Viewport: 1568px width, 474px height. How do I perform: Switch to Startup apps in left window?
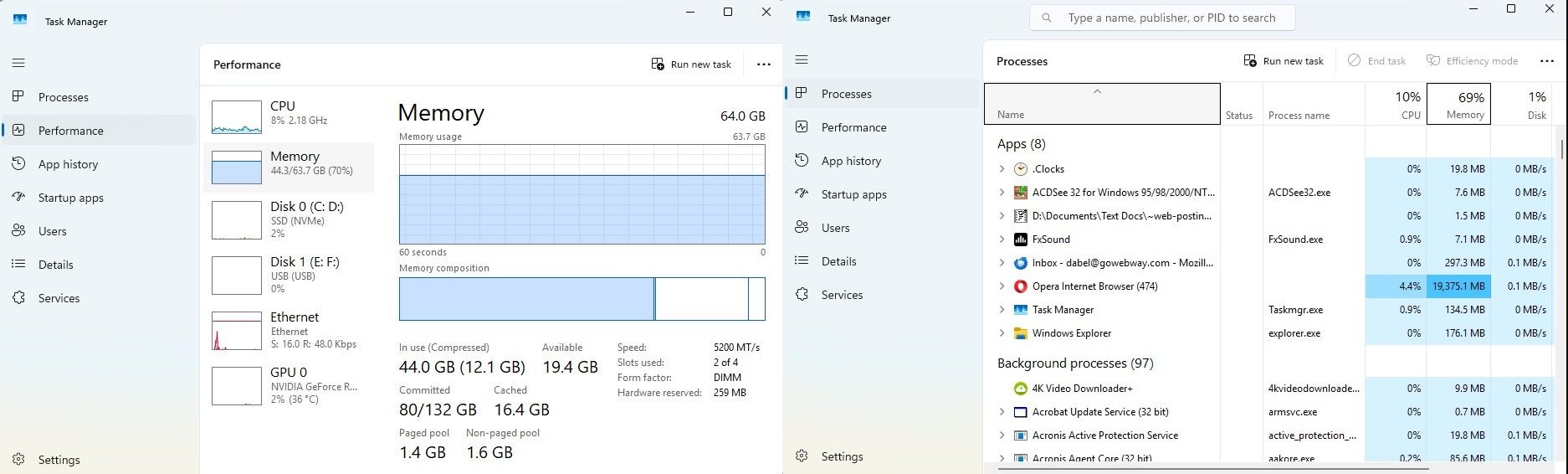[70, 198]
